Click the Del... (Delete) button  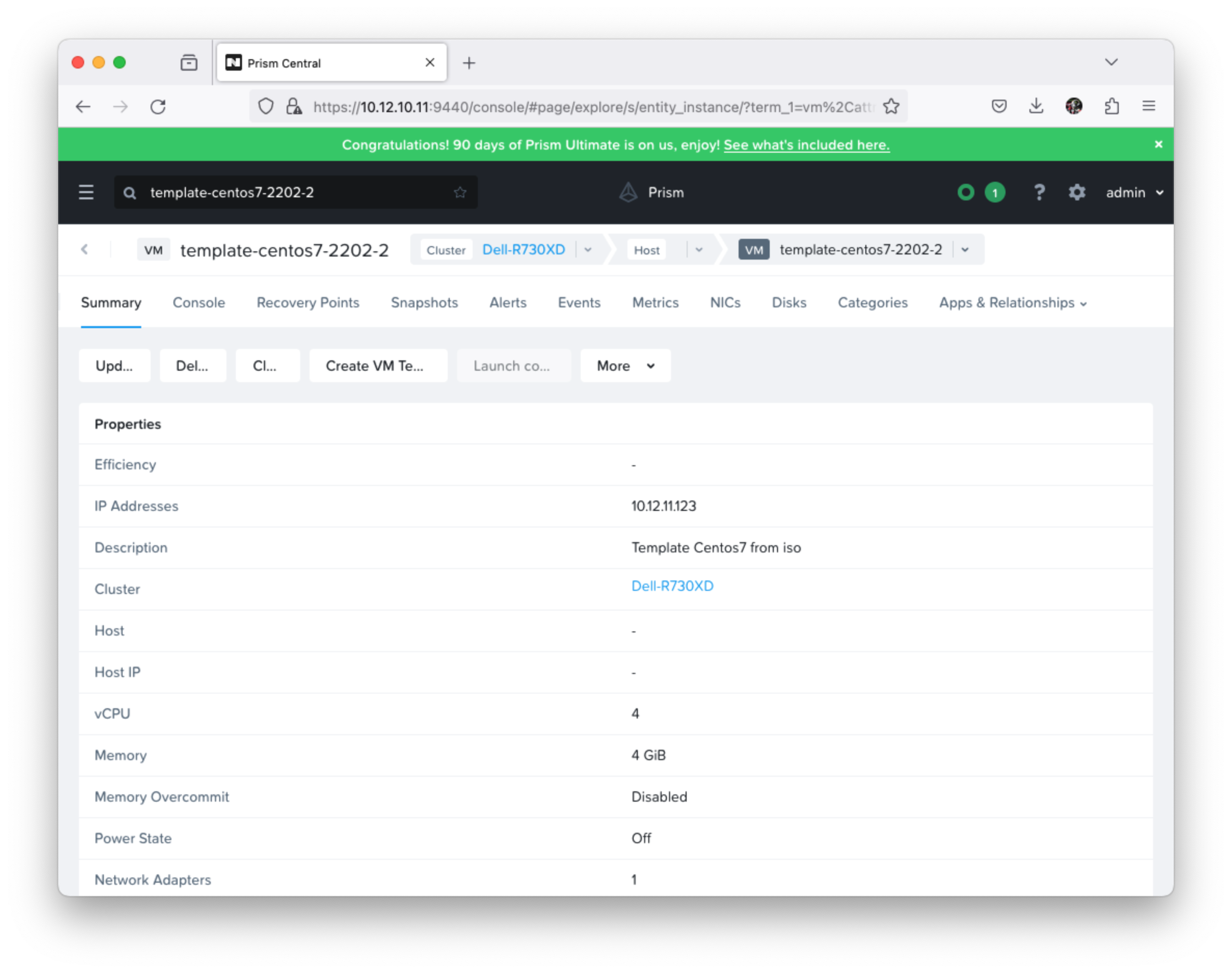point(193,366)
